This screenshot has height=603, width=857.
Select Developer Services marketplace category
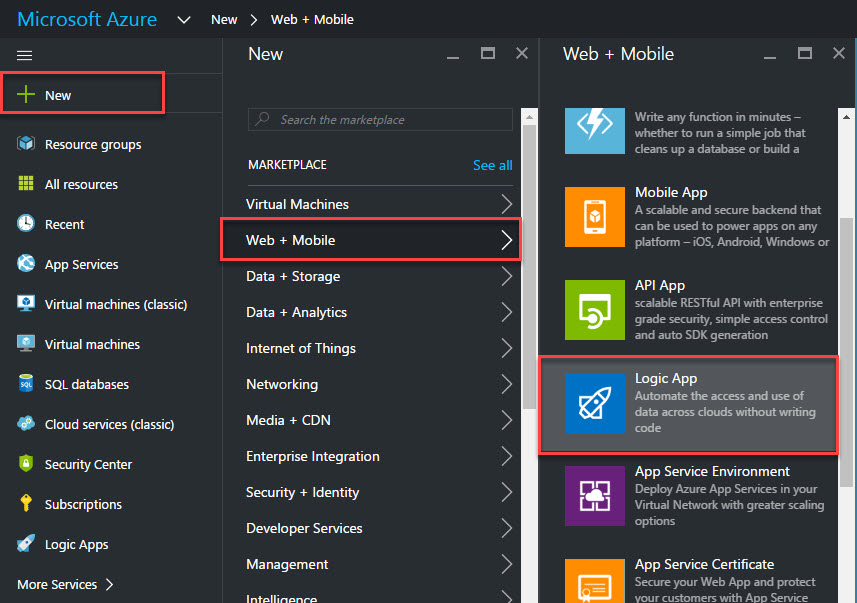(x=379, y=529)
